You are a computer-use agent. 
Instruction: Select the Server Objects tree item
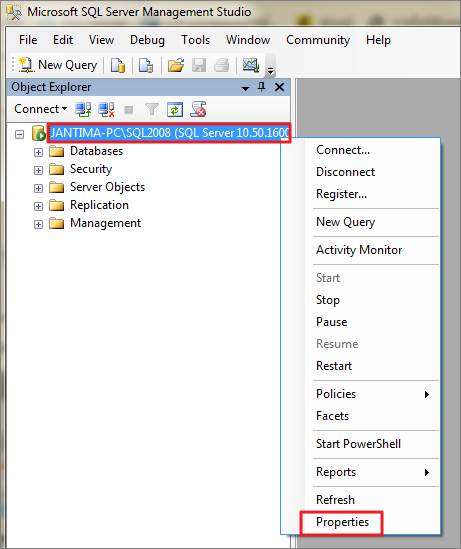coord(107,187)
